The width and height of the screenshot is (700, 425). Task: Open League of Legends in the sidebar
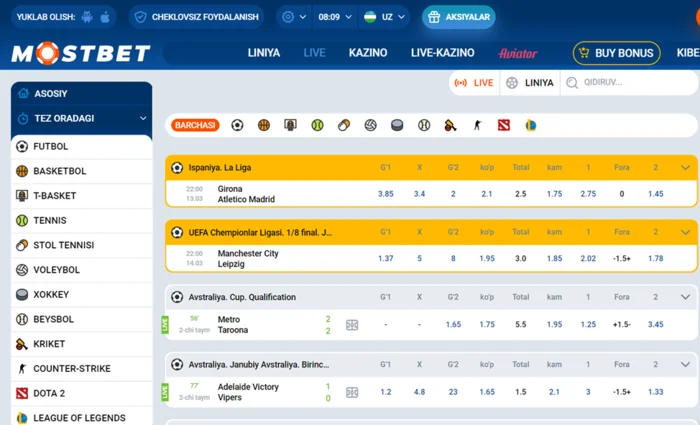point(81,418)
